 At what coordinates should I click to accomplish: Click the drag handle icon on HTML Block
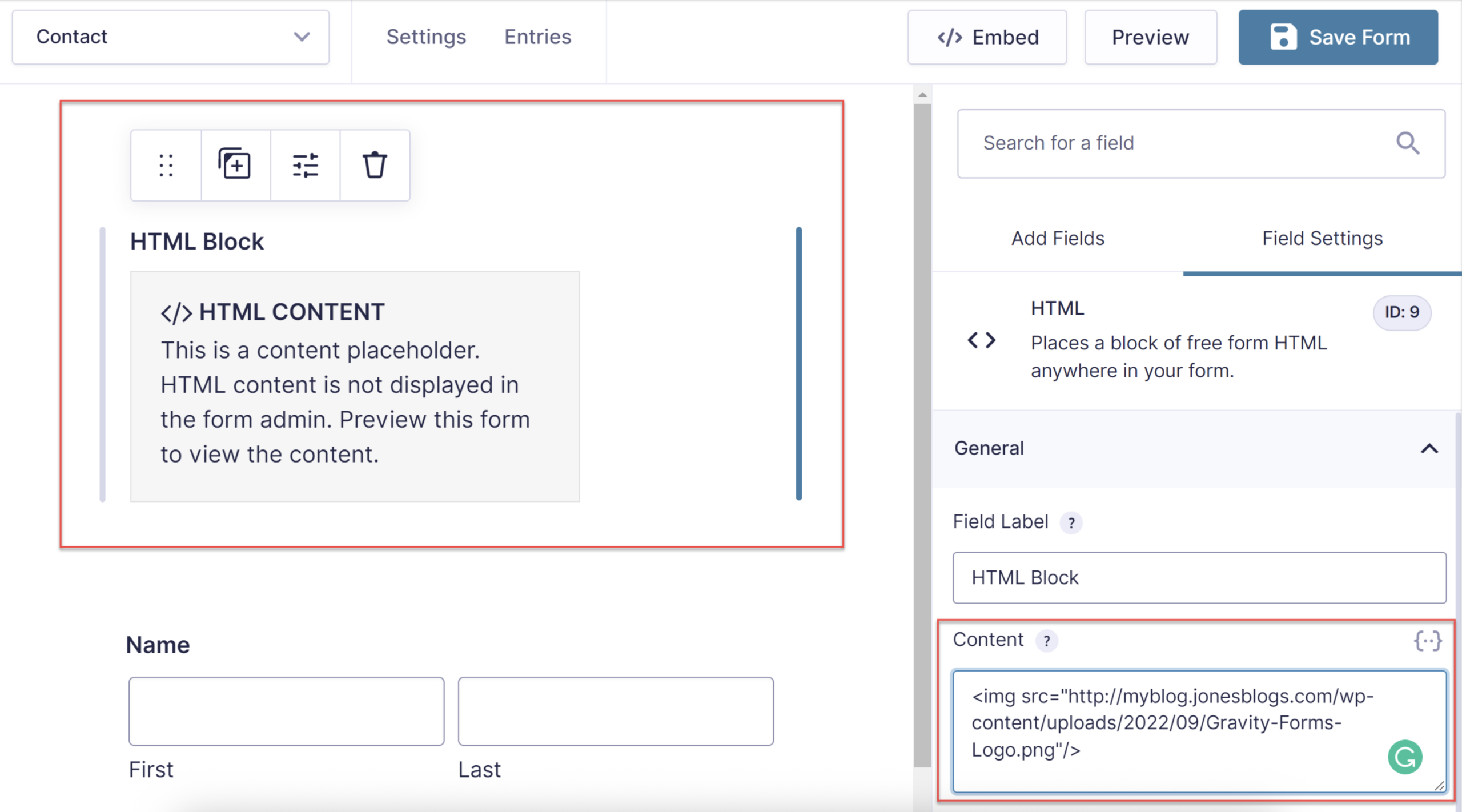pyautogui.click(x=166, y=166)
